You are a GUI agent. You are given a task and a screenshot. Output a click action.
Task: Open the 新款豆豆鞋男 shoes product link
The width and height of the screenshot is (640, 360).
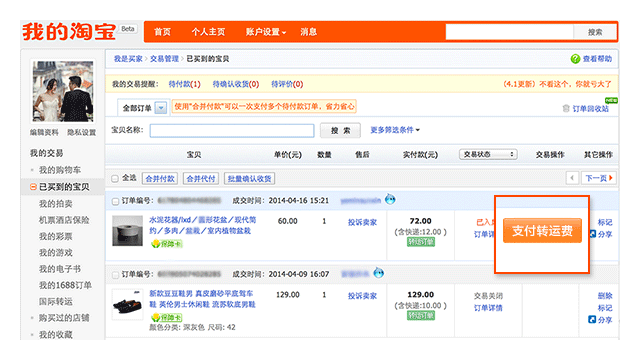click(202, 299)
